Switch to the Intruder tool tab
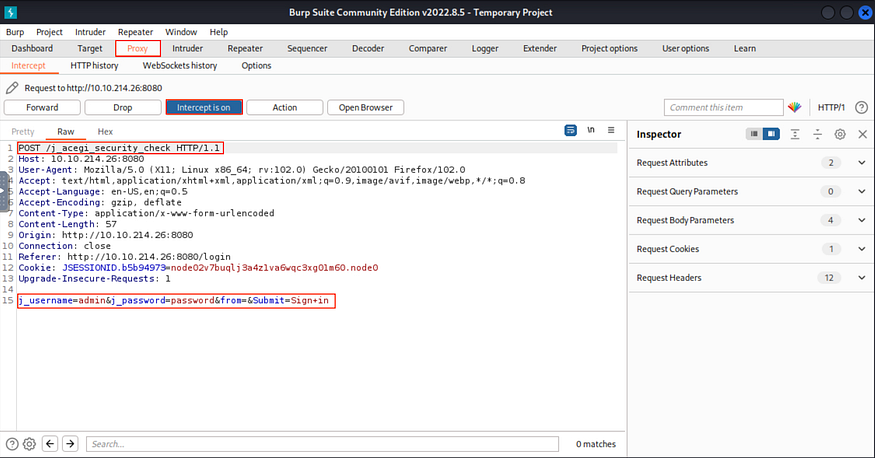The image size is (875, 458). click(x=188, y=49)
